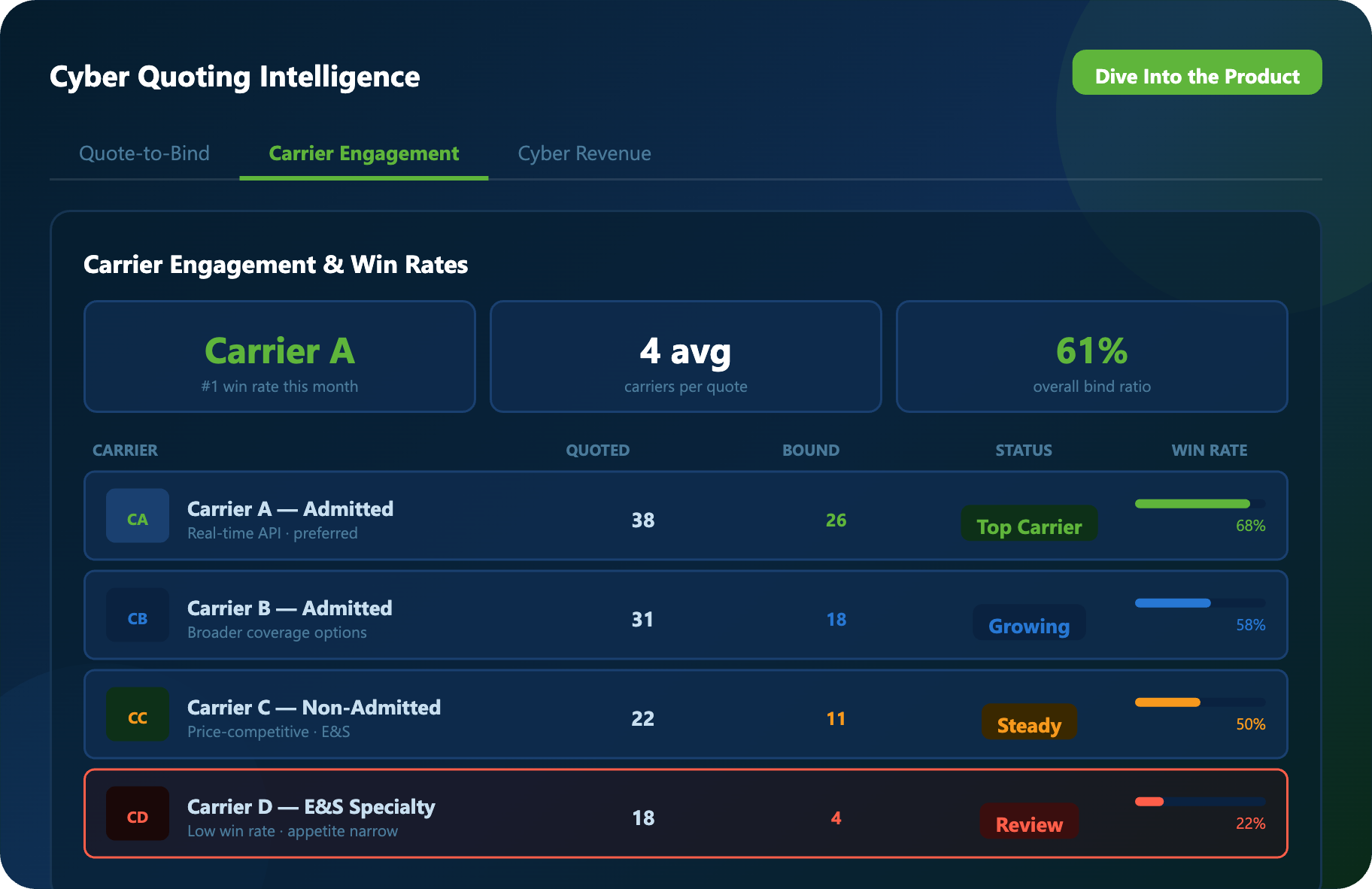Select the Carrier B — Admitted row title
Image resolution: width=1372 pixels, height=889 pixels.
pyautogui.click(x=290, y=608)
